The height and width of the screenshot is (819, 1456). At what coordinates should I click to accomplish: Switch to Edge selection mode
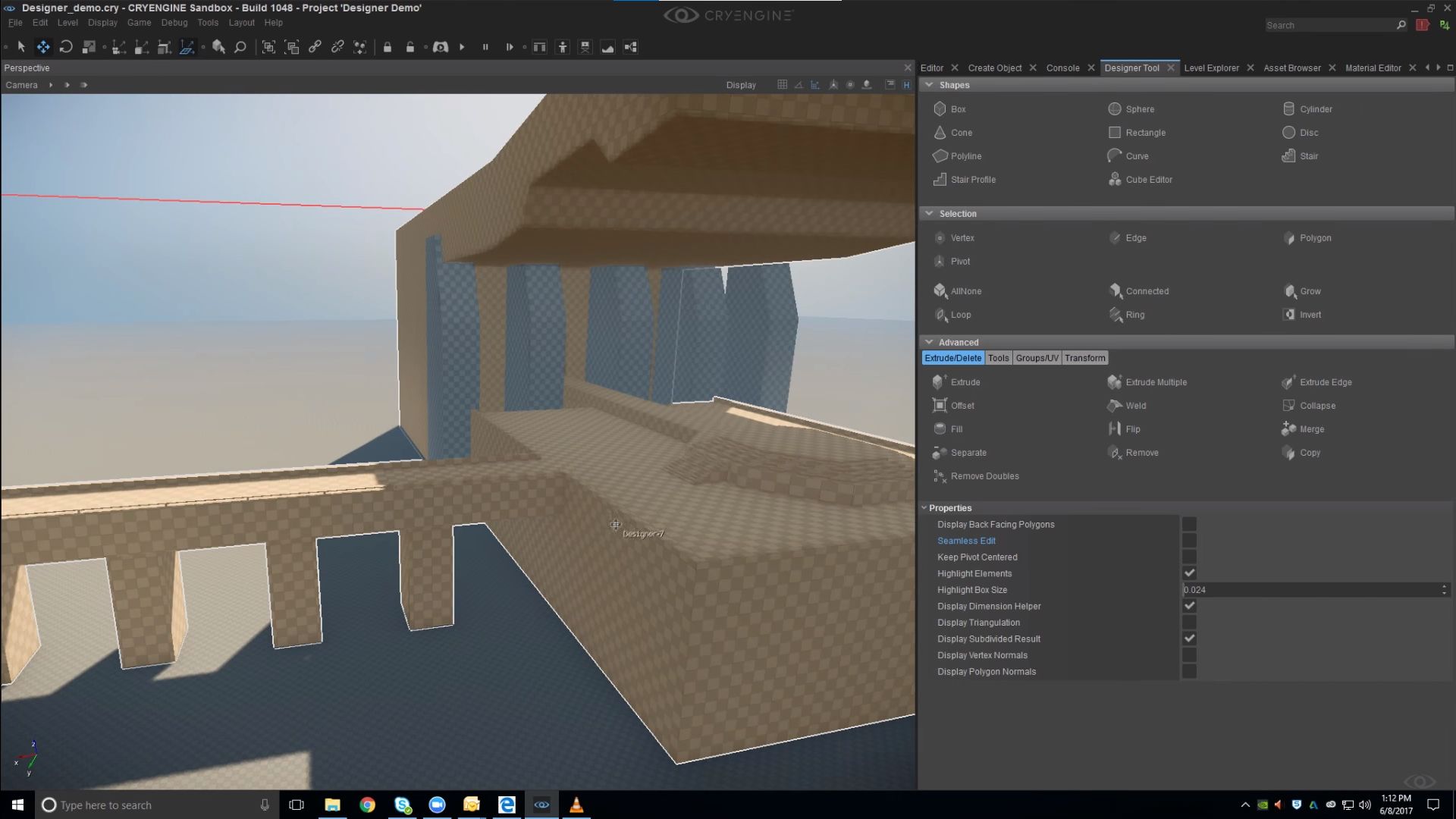(1134, 237)
